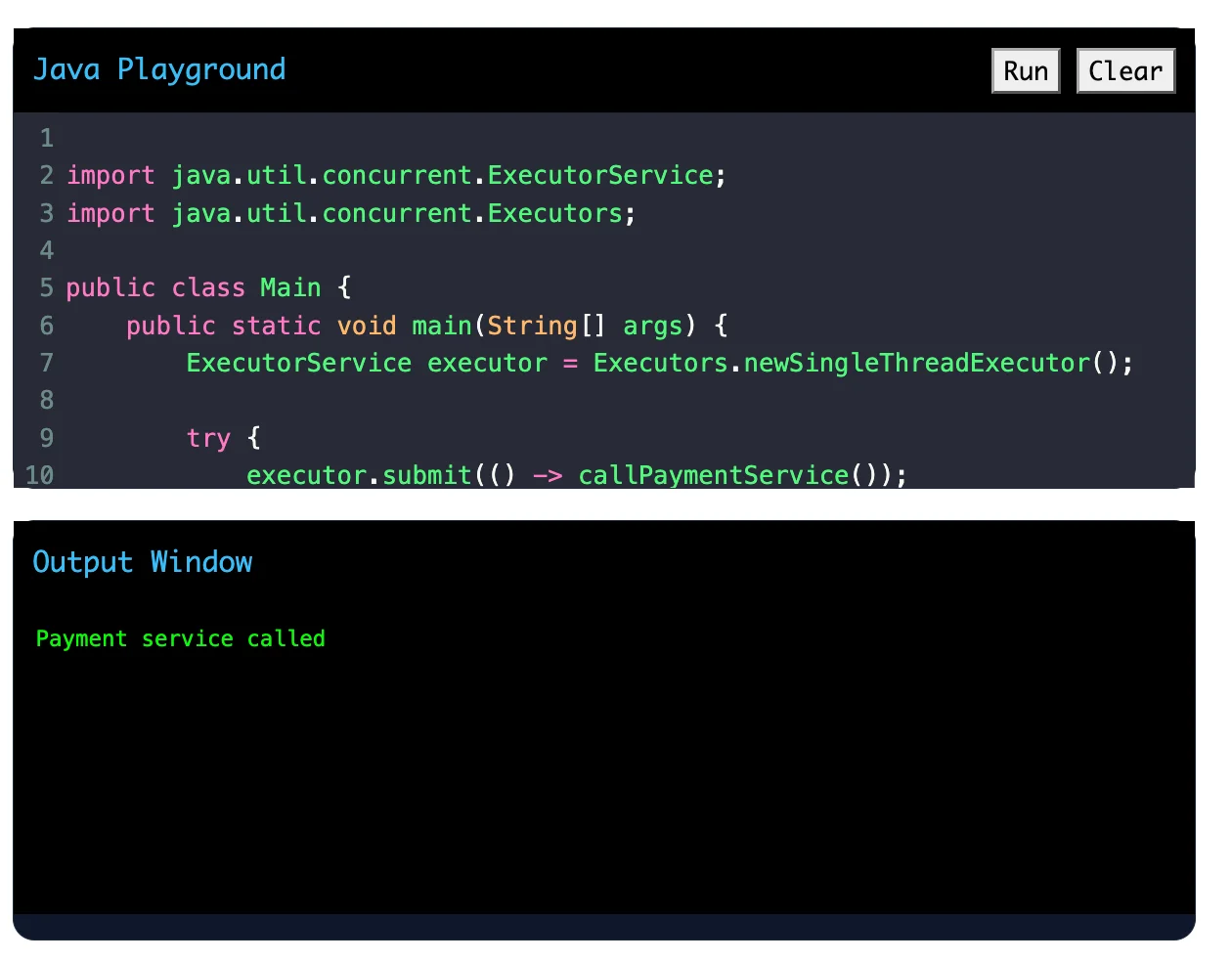Click the Output Window heading
The height and width of the screenshot is (962, 1232).
tap(143, 562)
